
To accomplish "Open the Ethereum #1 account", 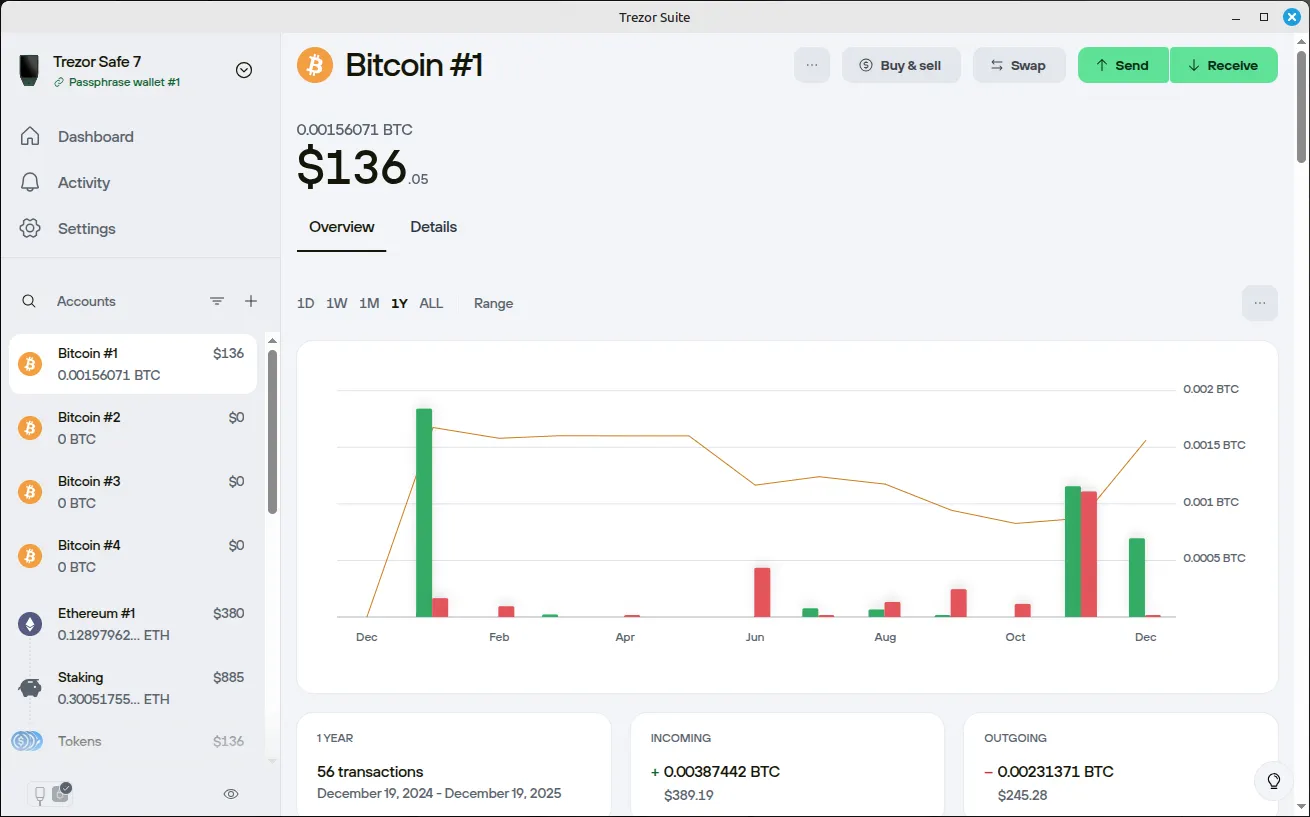I will [x=130, y=623].
